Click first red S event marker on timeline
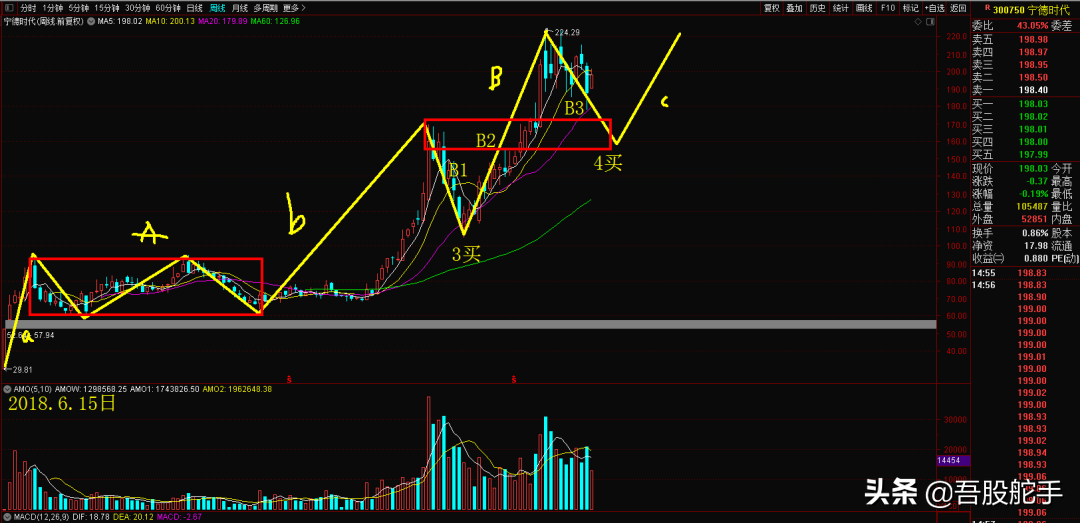Screen dimensions: 1080x523 [x=289, y=379]
